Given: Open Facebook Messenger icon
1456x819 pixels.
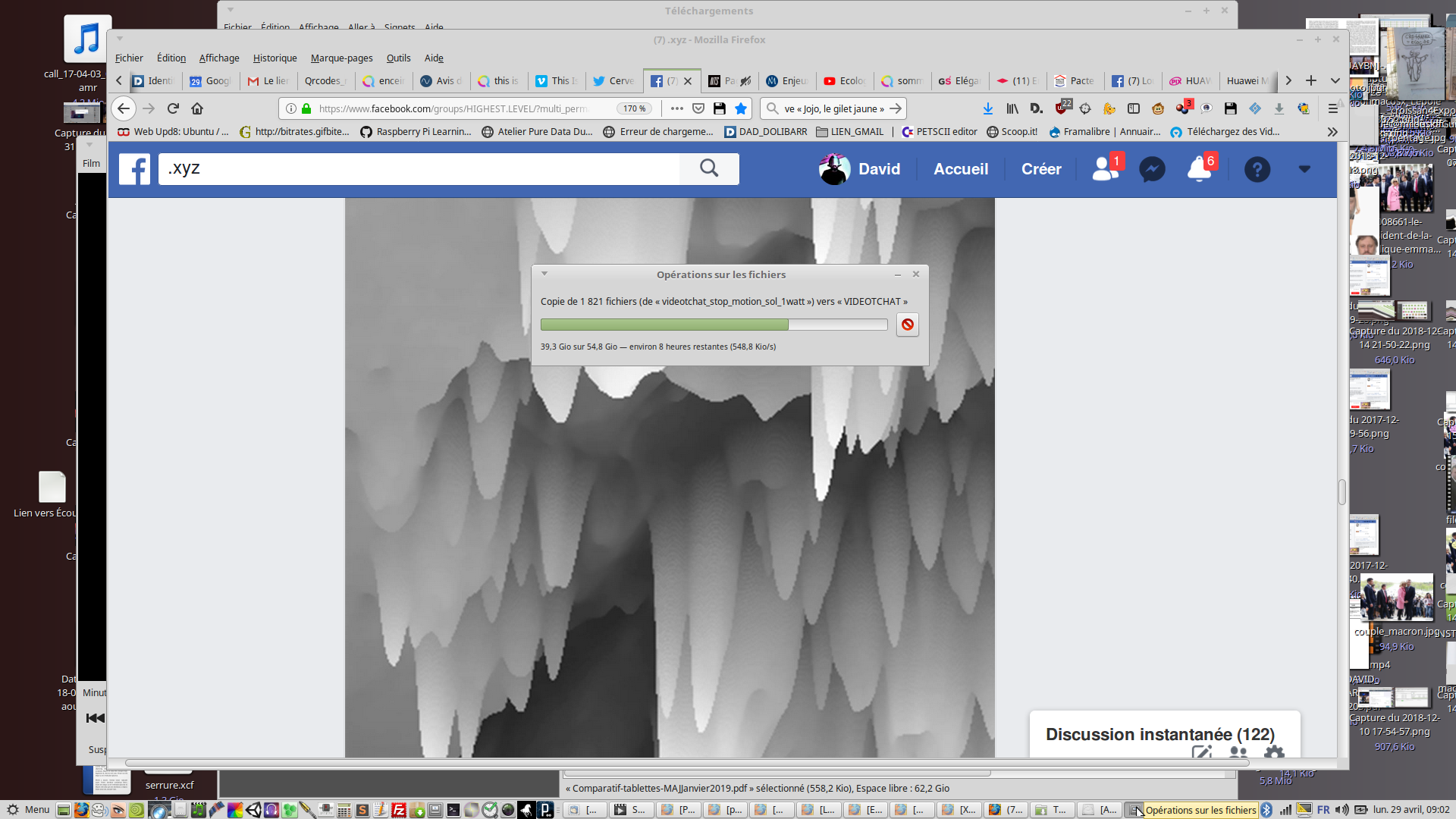Looking at the screenshot, I should (x=1152, y=169).
